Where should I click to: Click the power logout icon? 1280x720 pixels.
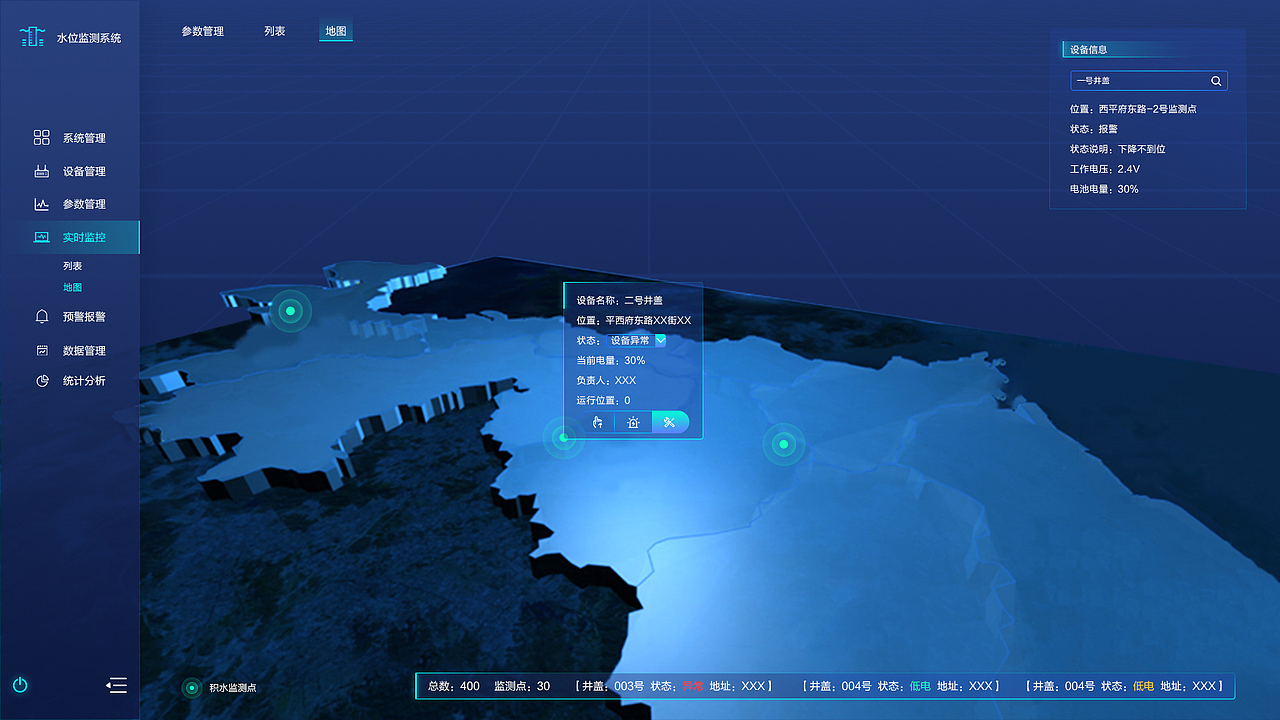tap(20, 685)
